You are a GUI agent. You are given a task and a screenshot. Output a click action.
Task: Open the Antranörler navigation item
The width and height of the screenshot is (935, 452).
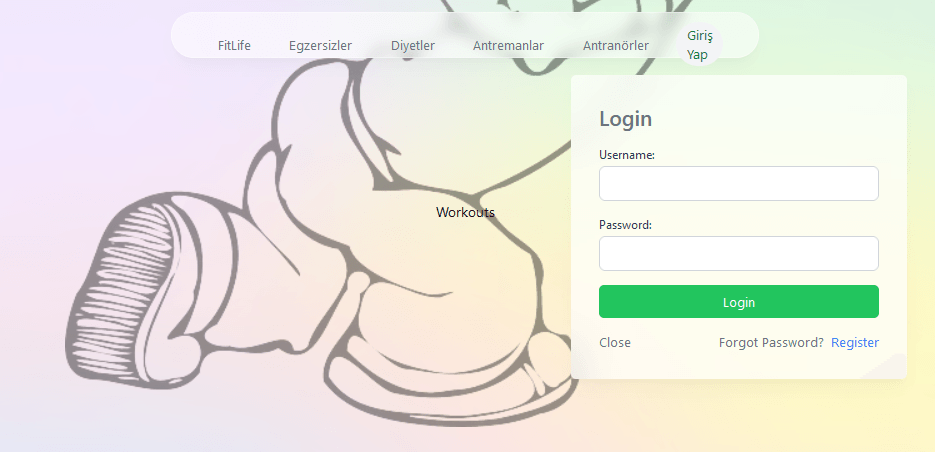pyautogui.click(x=616, y=46)
